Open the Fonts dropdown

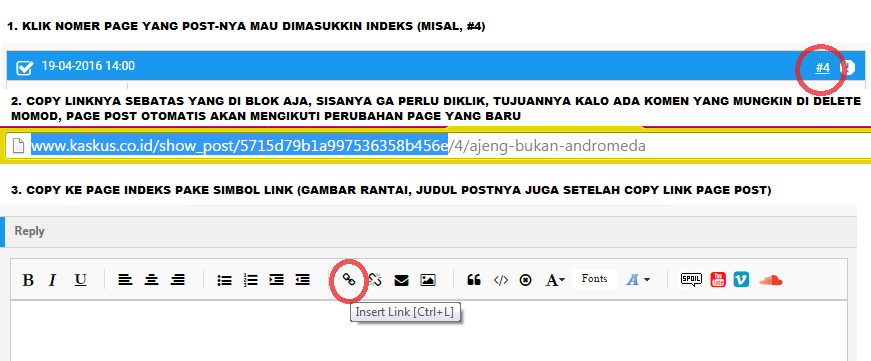(594, 279)
